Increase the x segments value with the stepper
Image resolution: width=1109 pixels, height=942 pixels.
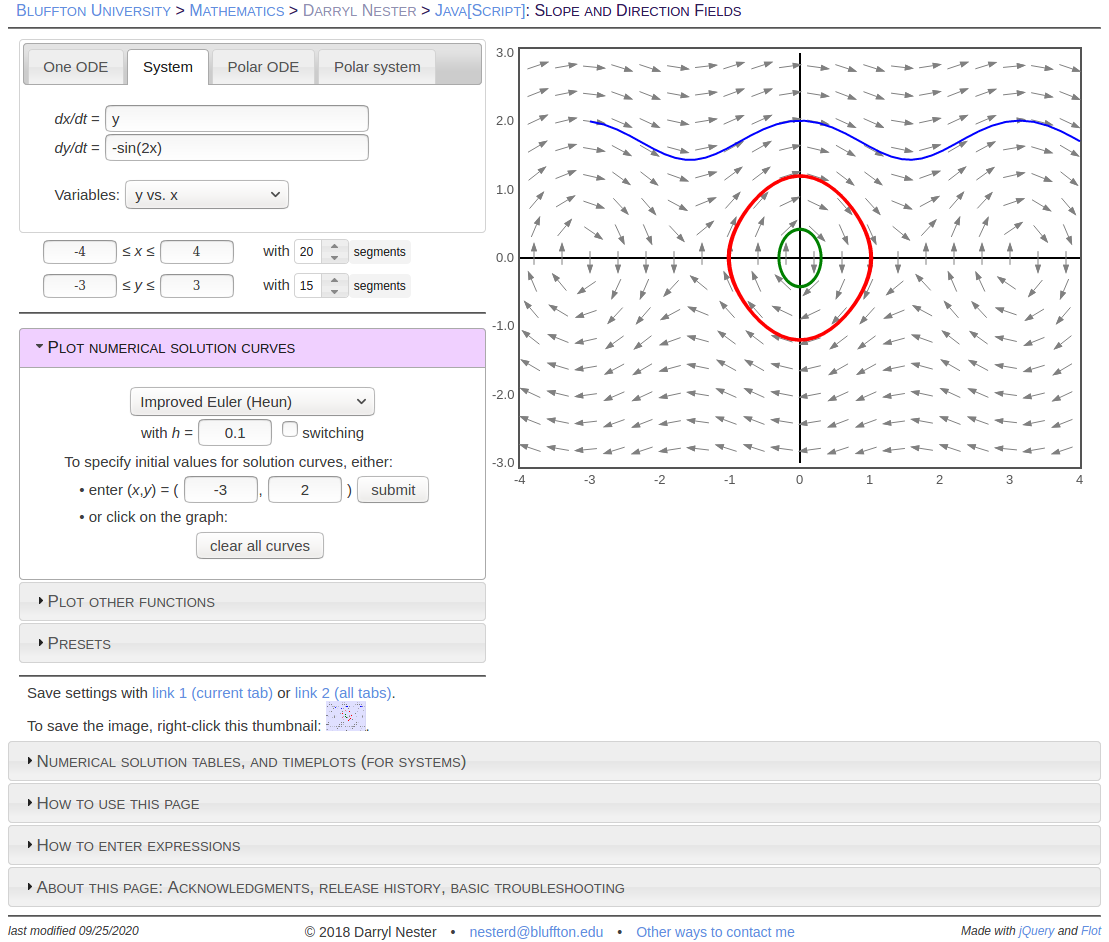[x=335, y=246]
